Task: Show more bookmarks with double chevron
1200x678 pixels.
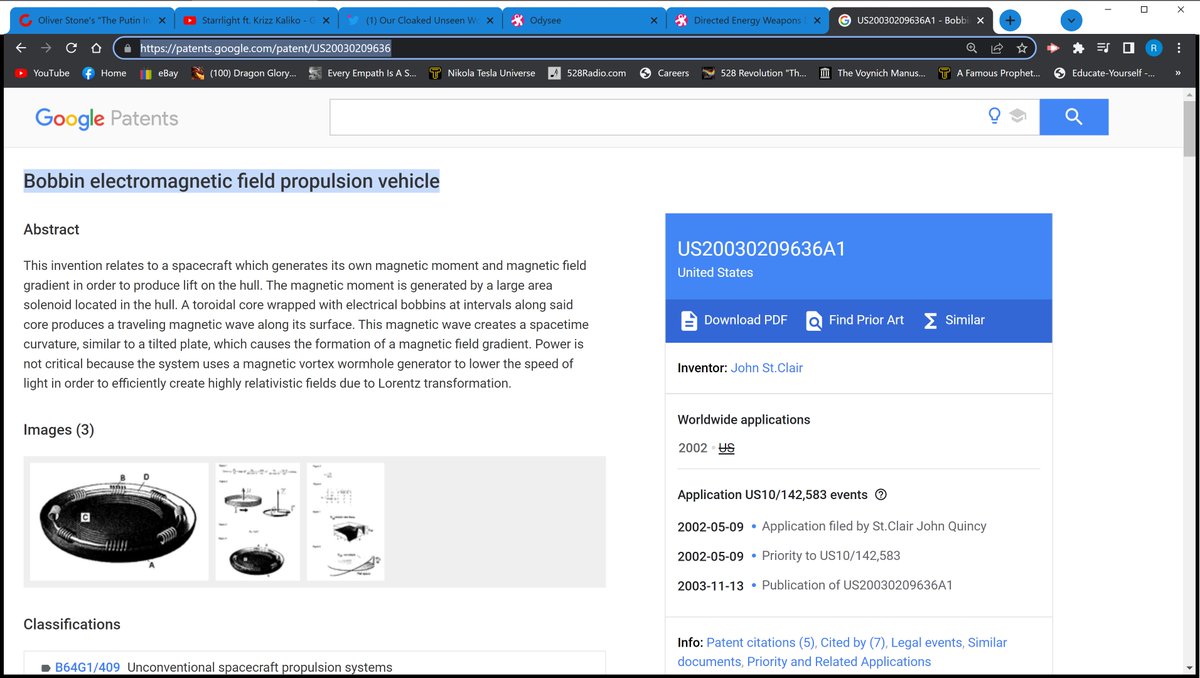Action: click(x=1178, y=73)
